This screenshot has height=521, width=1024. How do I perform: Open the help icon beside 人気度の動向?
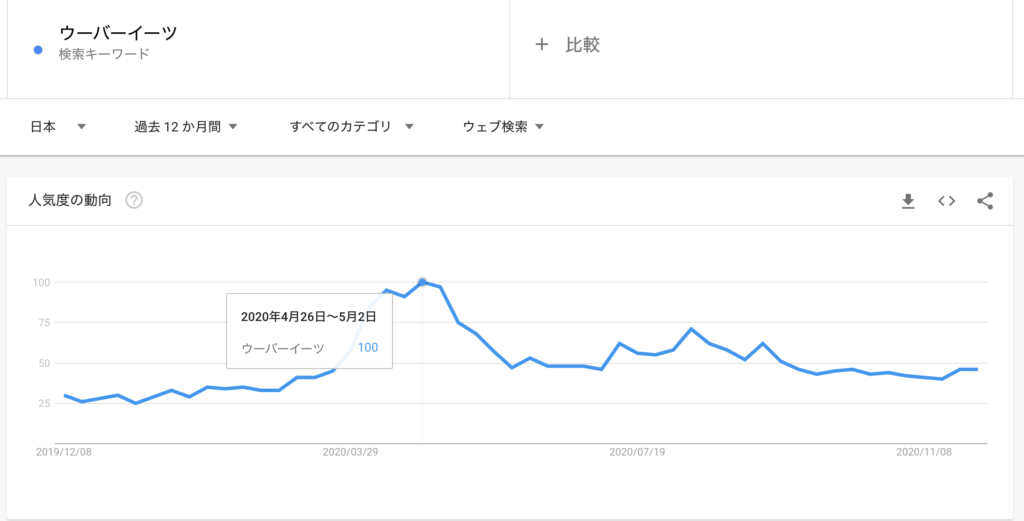coord(134,200)
